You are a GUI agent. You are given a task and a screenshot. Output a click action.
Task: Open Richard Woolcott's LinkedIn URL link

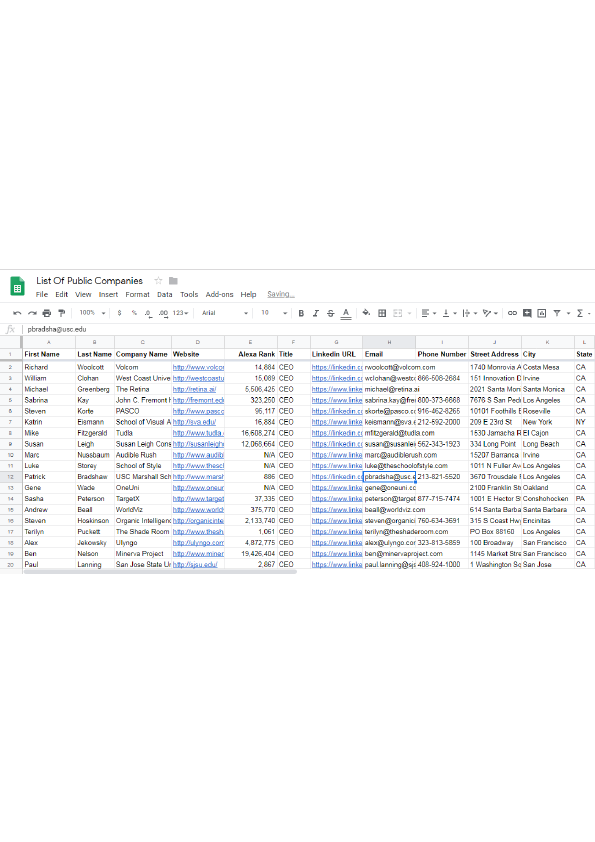click(337, 367)
